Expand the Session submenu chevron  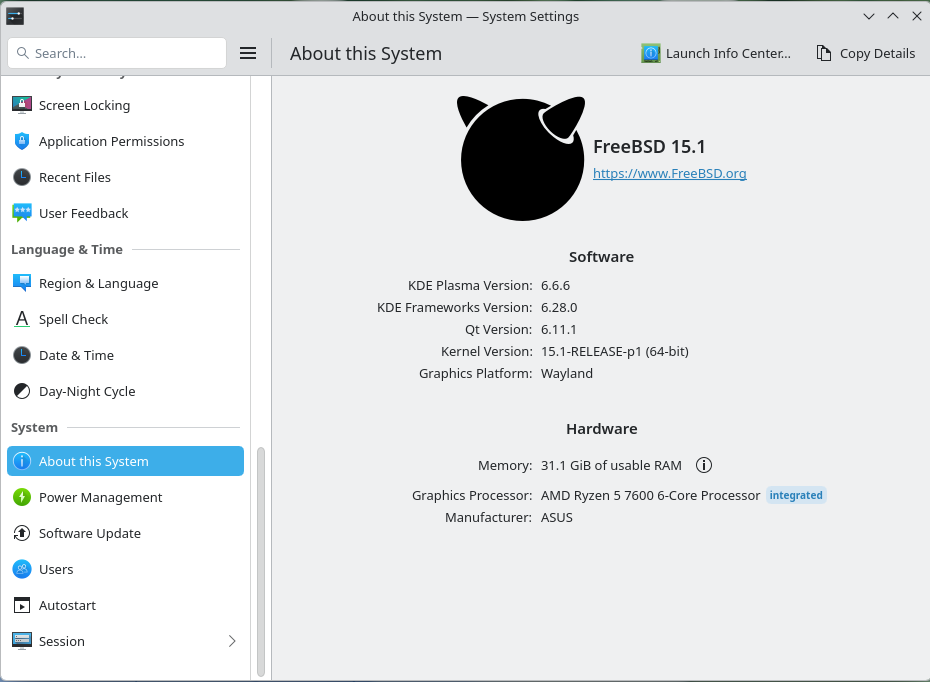232,641
